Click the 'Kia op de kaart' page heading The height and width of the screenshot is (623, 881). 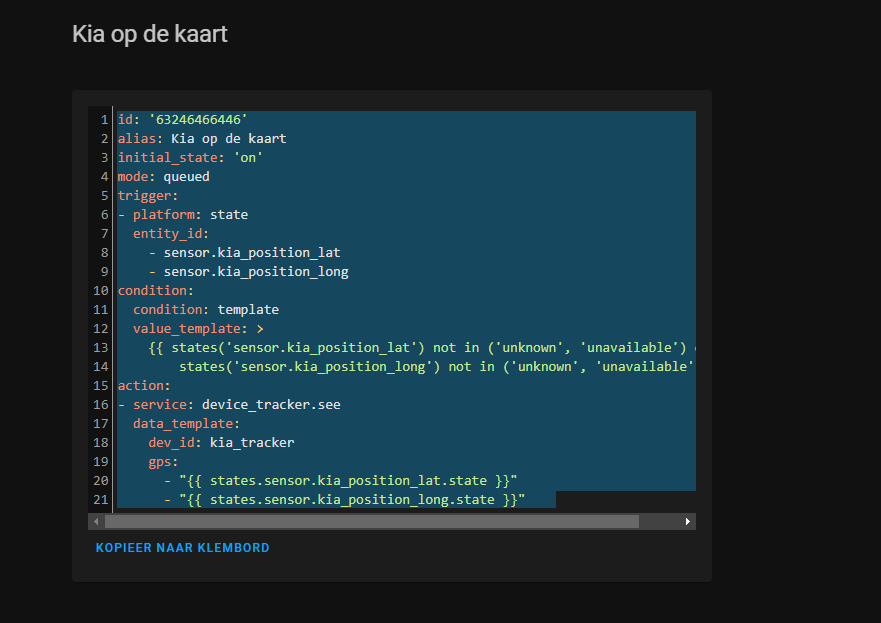150,34
